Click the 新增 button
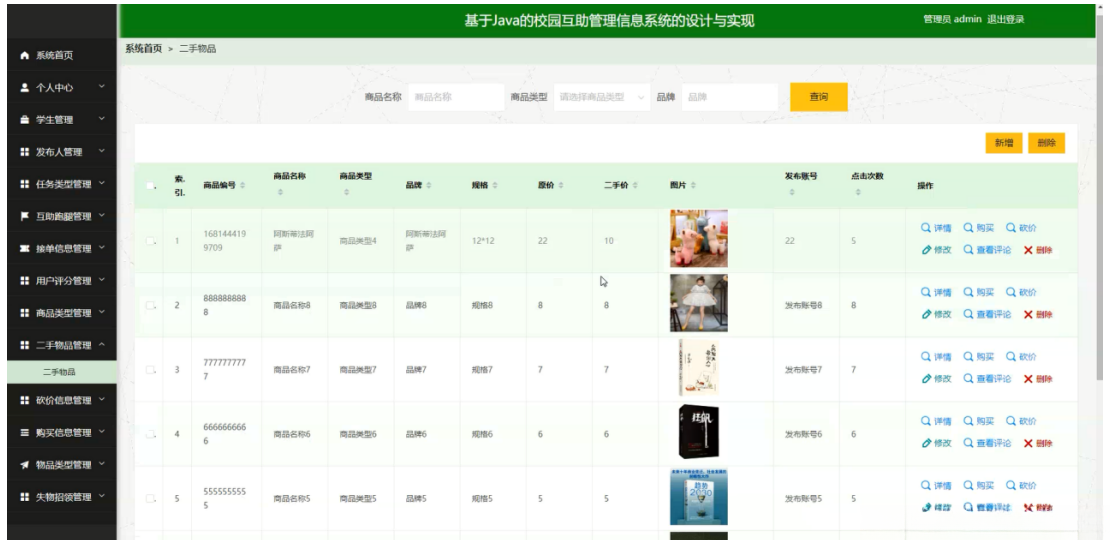1110x540 pixels. click(x=1003, y=143)
